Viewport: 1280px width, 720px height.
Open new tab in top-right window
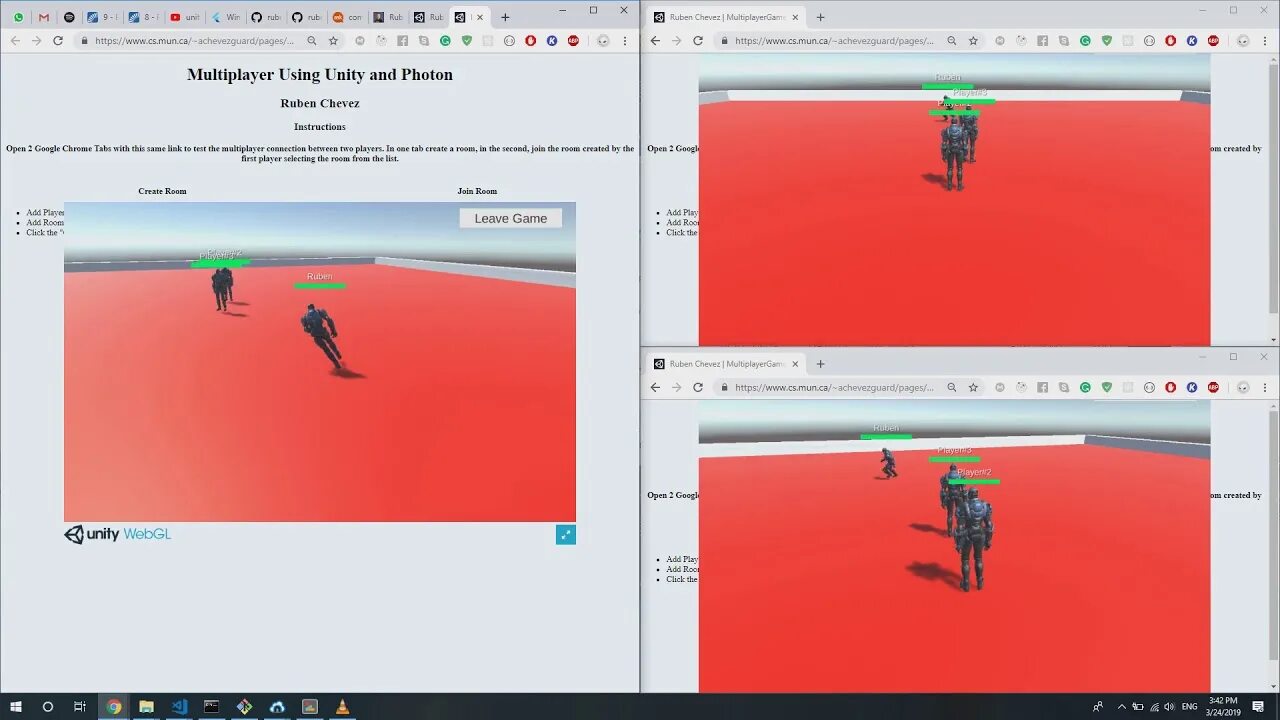pyautogui.click(x=820, y=17)
